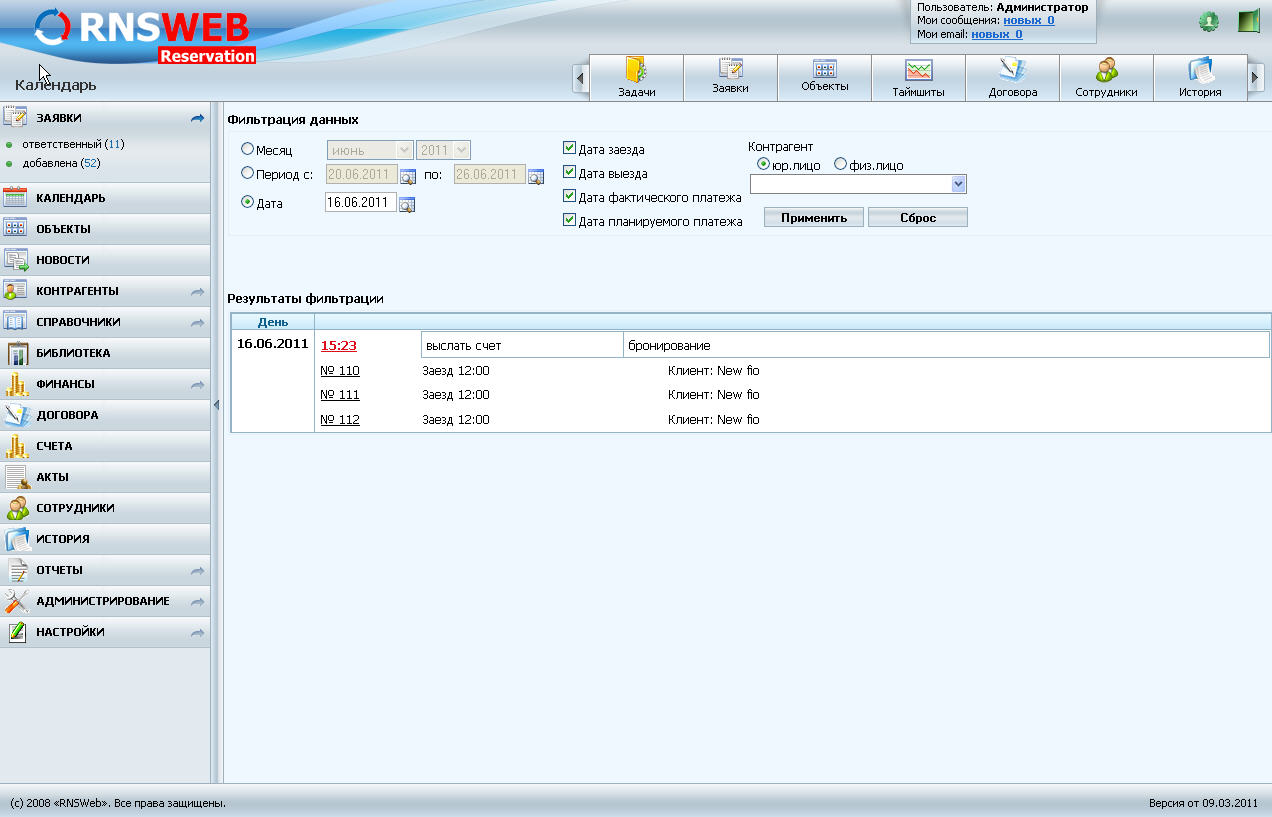Uncheck Дата фактического платежа
This screenshot has height=817, width=1272.
pos(569,198)
